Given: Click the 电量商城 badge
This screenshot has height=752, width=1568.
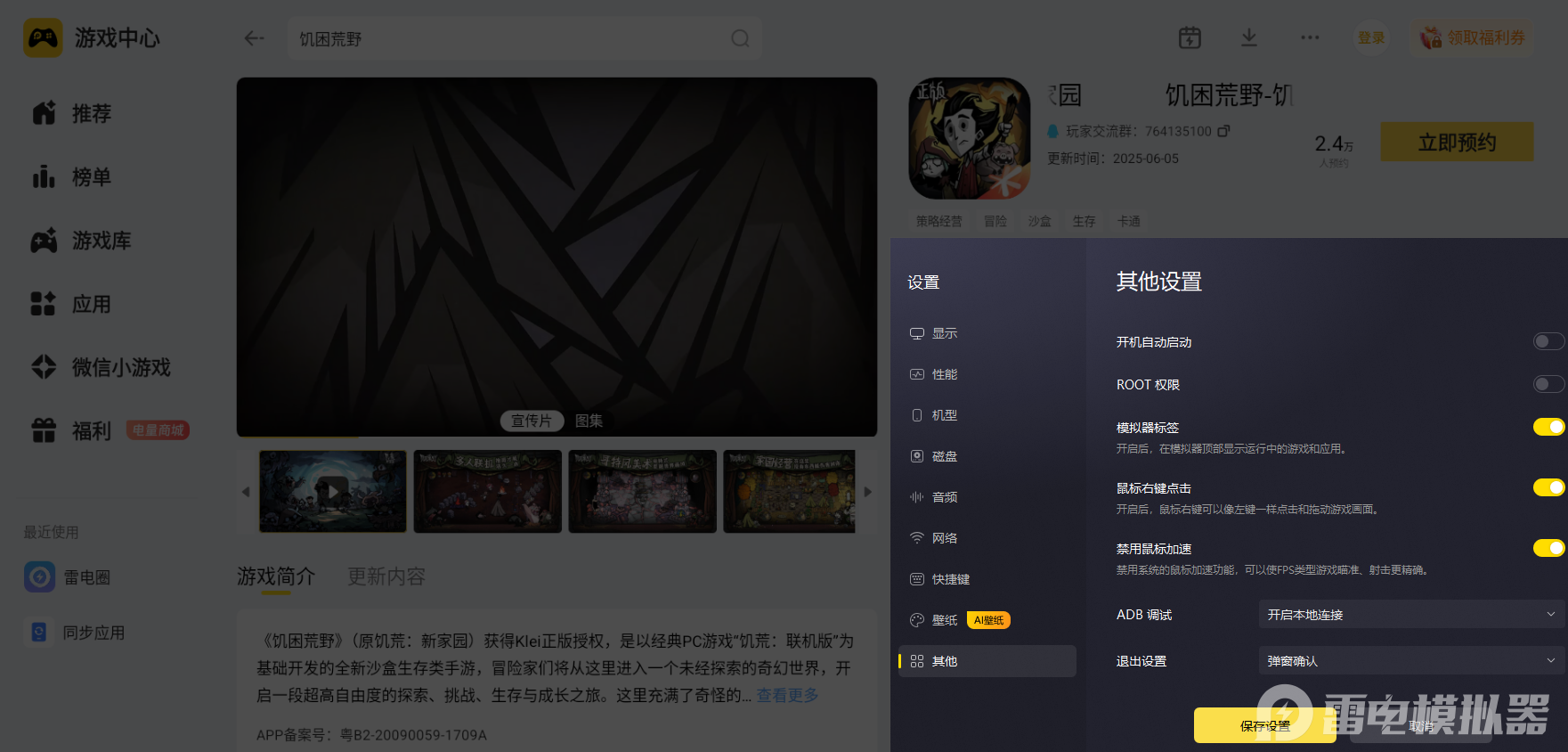Looking at the screenshot, I should (158, 430).
